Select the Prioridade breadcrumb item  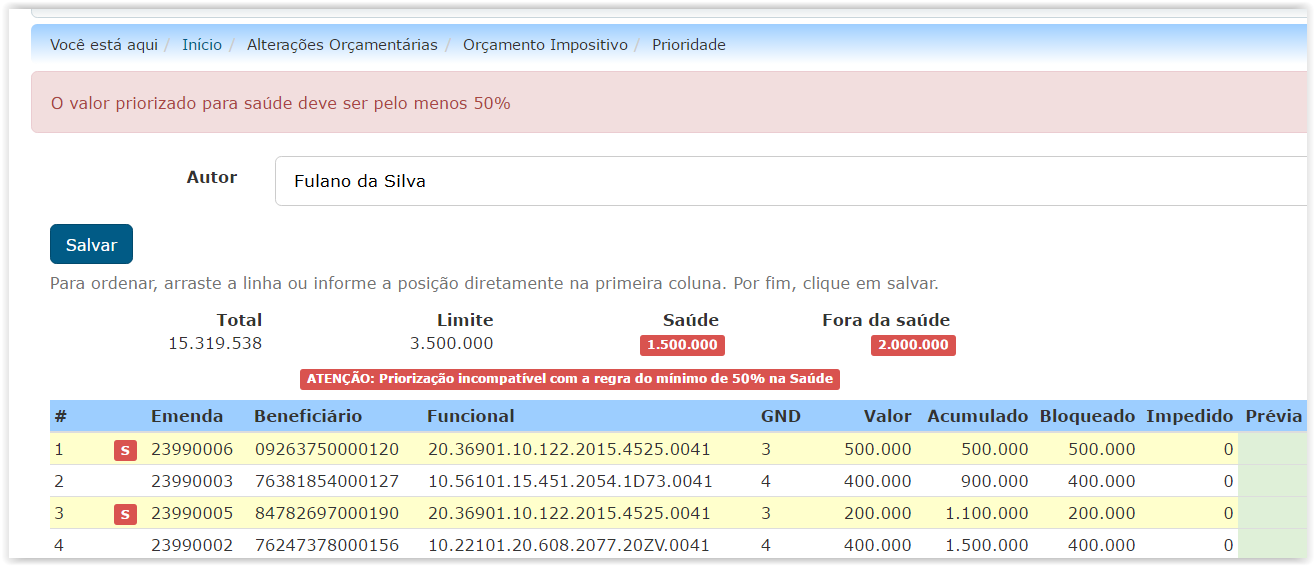[688, 45]
